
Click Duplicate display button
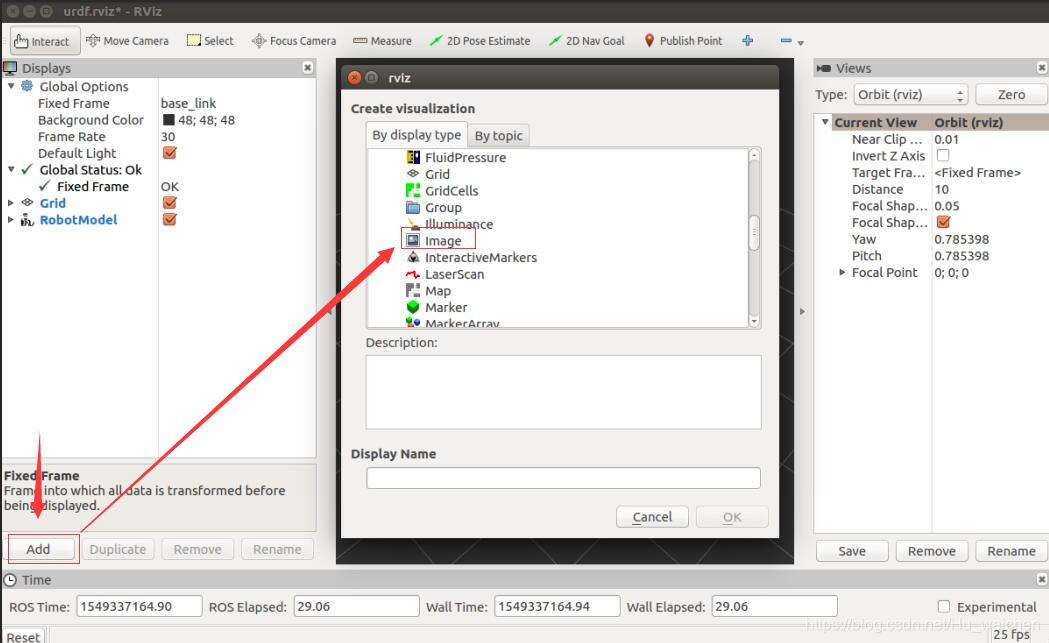118,549
